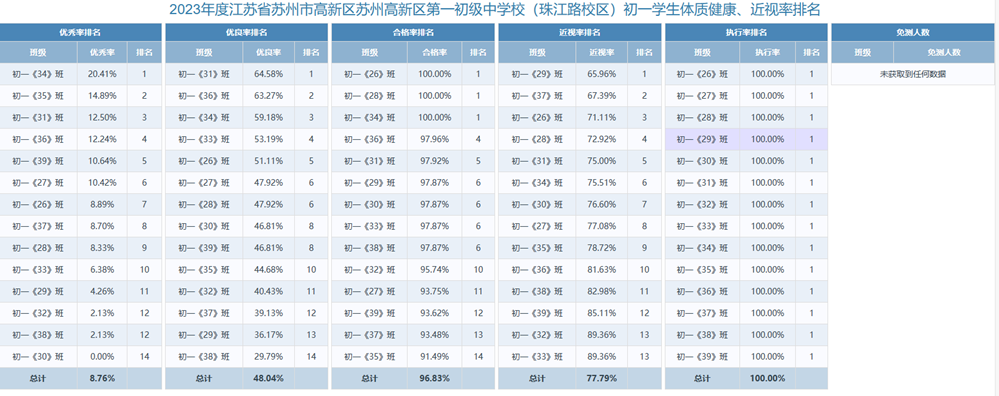This screenshot has width=999, height=396.
Task: Click the 48.04% total value
Action: [268, 378]
